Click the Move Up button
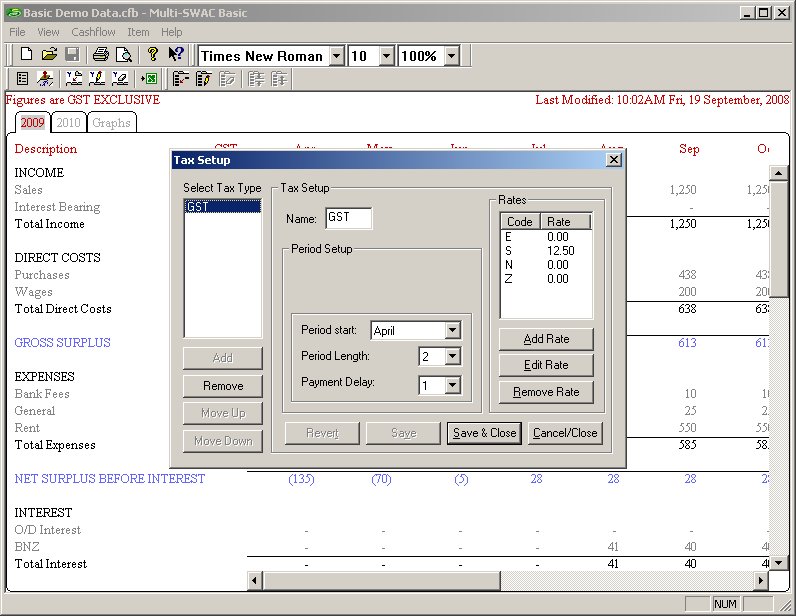The height and width of the screenshot is (616, 796). point(223,413)
